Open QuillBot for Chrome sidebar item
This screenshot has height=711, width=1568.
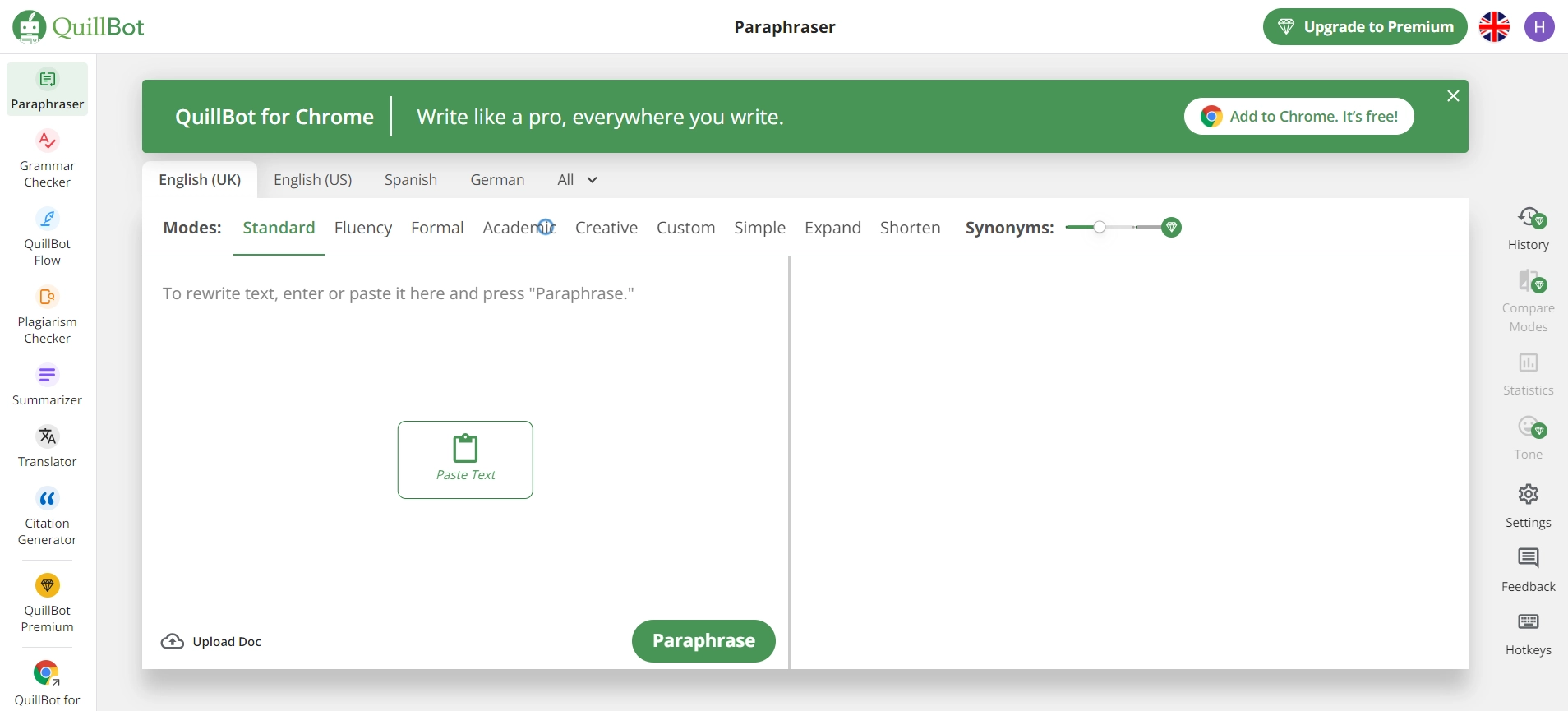click(x=48, y=683)
